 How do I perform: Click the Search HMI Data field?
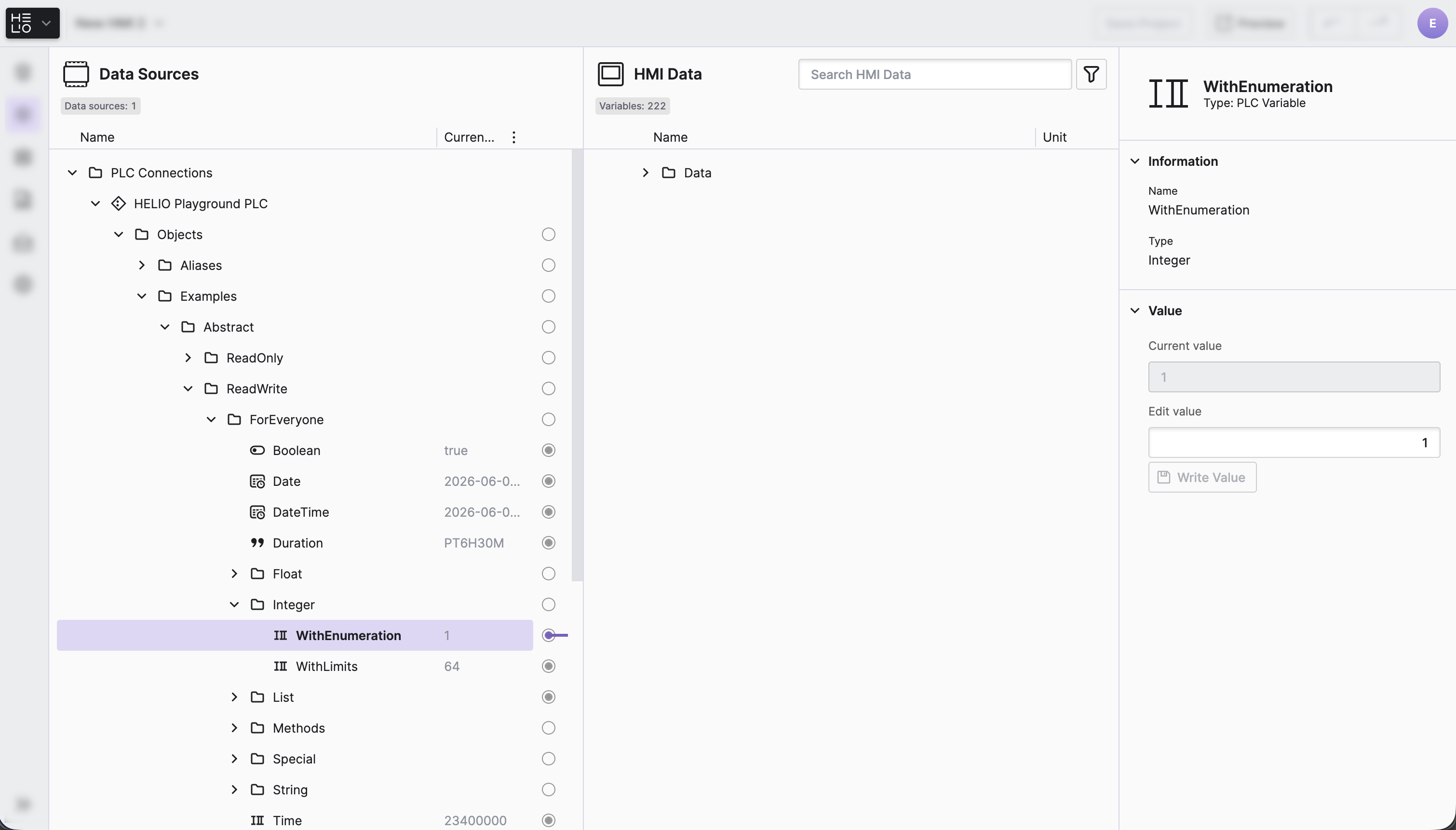pos(935,74)
